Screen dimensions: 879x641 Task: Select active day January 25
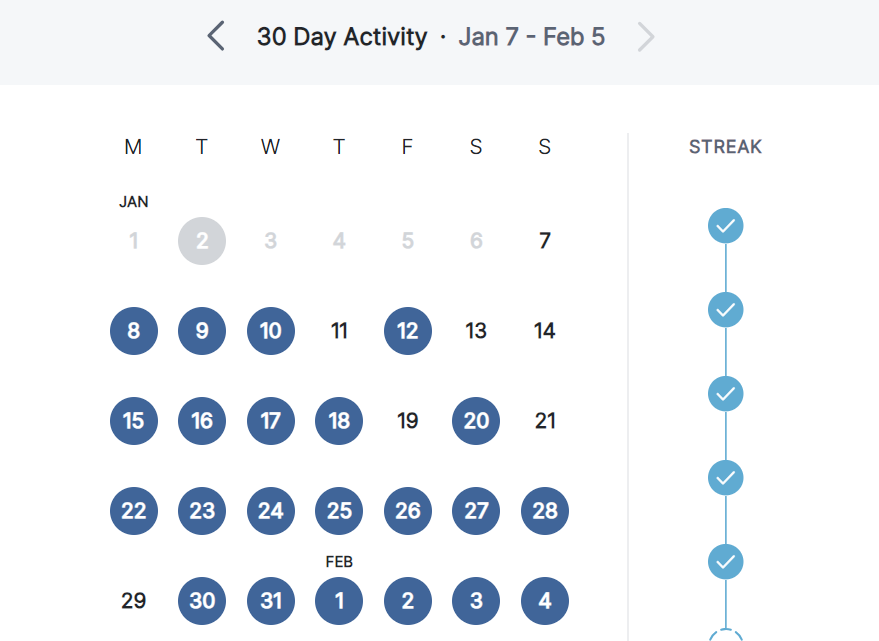339,511
